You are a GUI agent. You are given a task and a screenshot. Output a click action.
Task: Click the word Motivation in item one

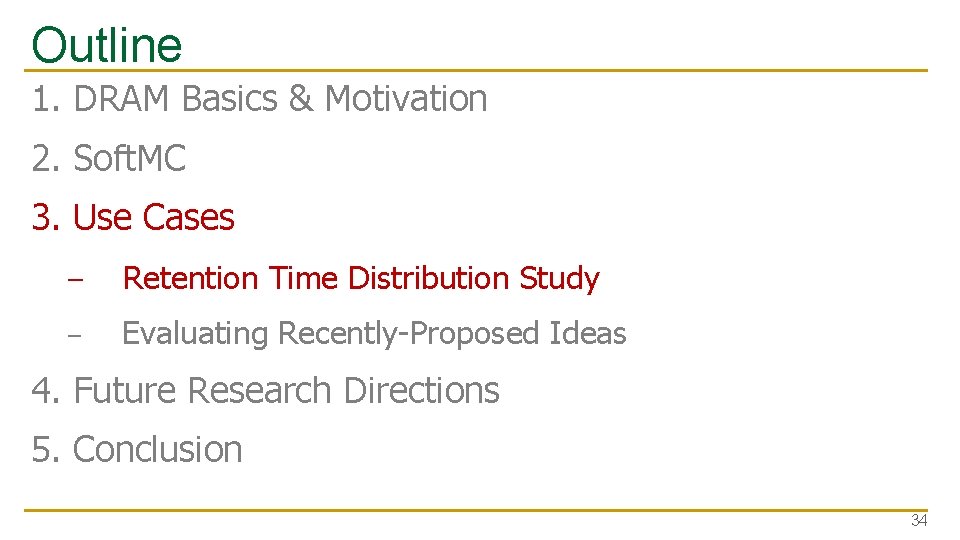[x=406, y=99]
